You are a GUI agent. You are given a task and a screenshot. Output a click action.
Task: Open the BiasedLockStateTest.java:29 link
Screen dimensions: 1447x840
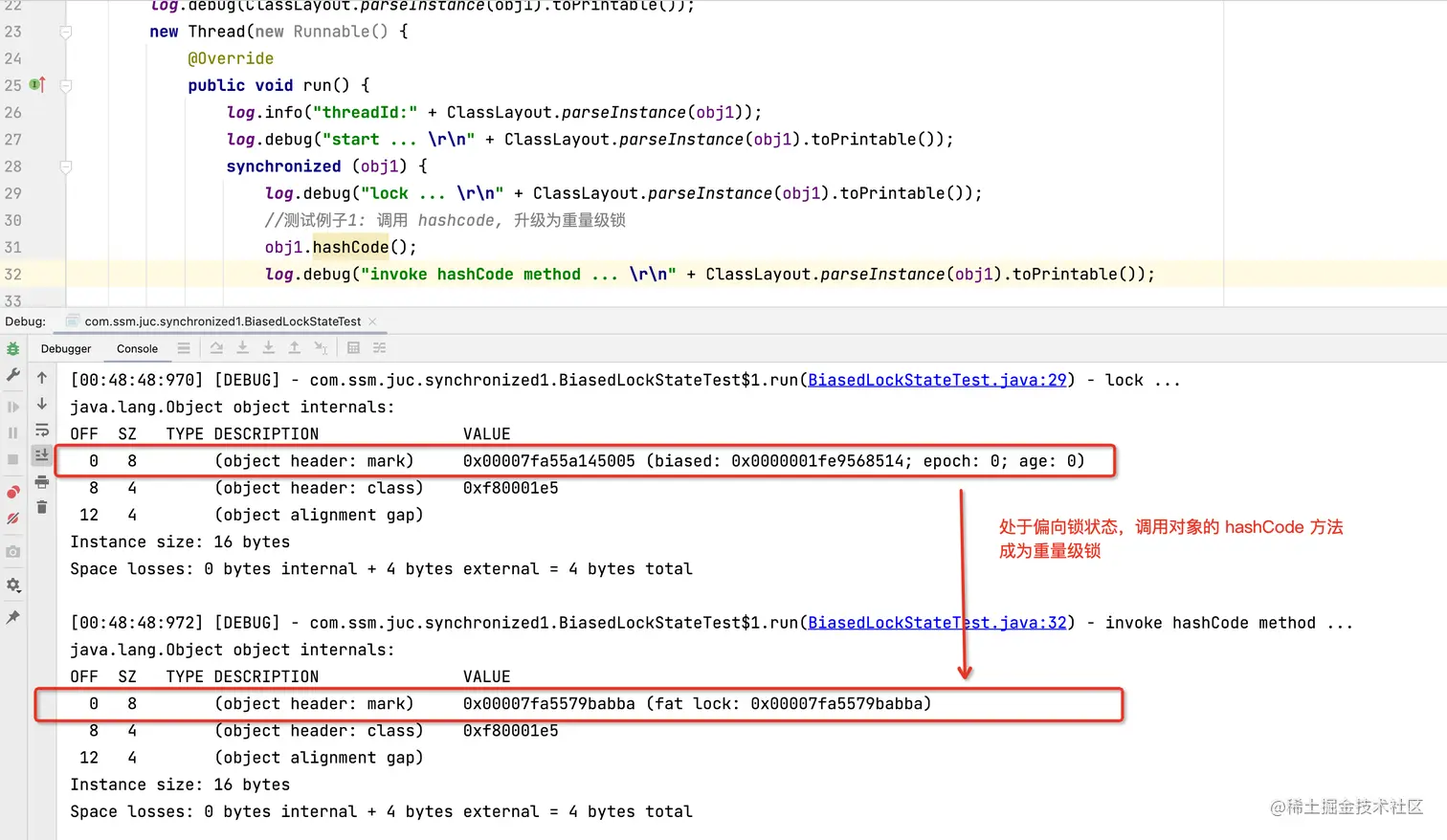(x=937, y=380)
